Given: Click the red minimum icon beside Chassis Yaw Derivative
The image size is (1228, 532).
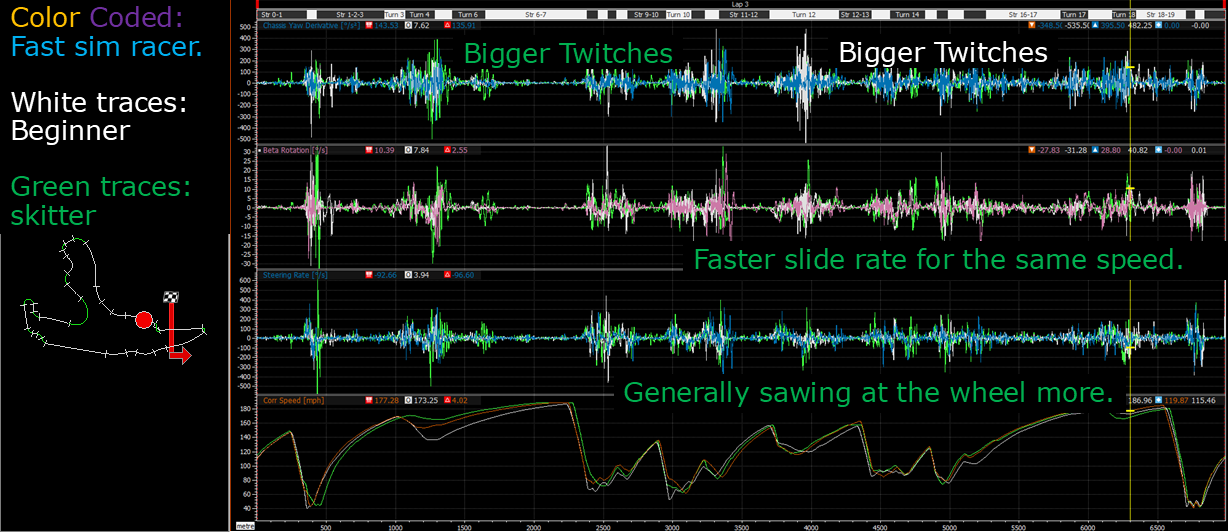Looking at the screenshot, I should tap(369, 25).
